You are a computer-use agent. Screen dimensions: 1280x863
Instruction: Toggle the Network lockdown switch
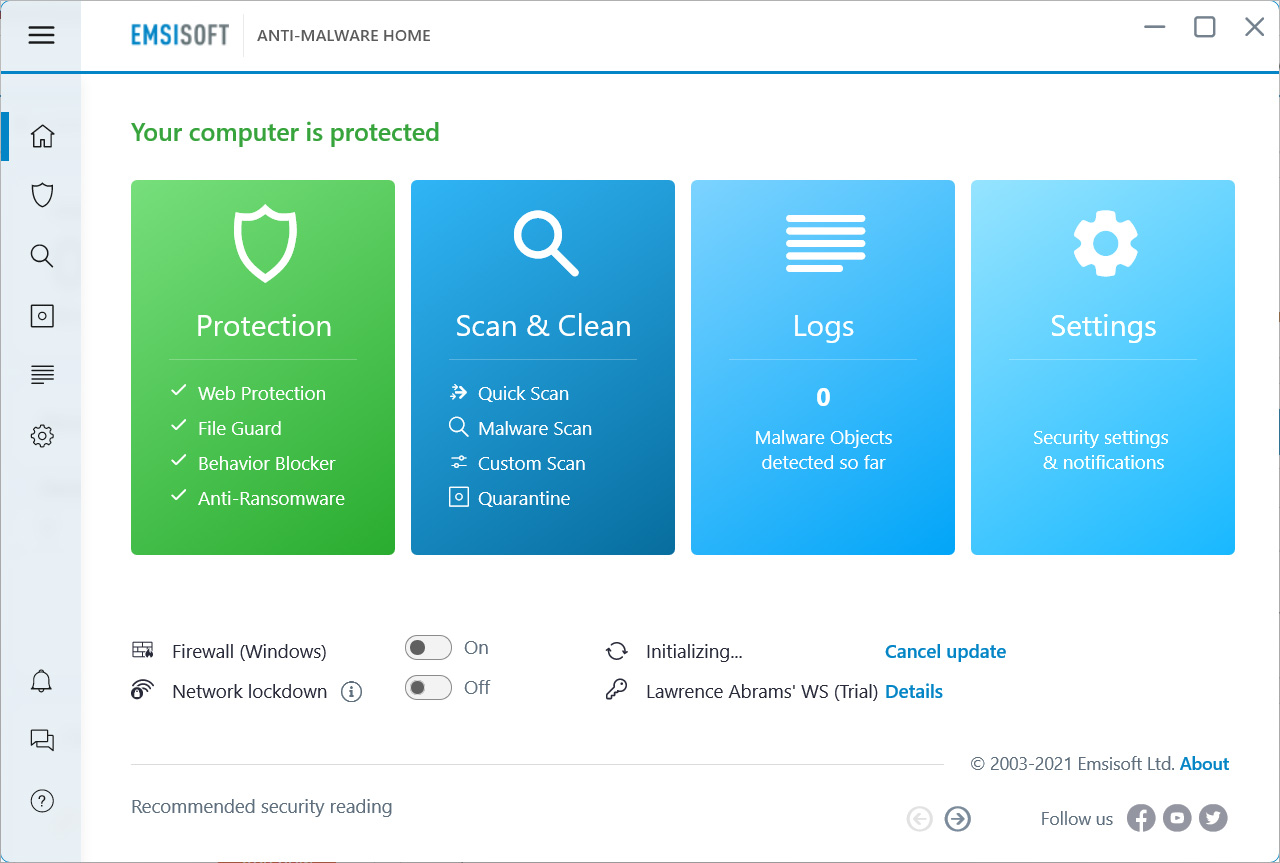428,688
